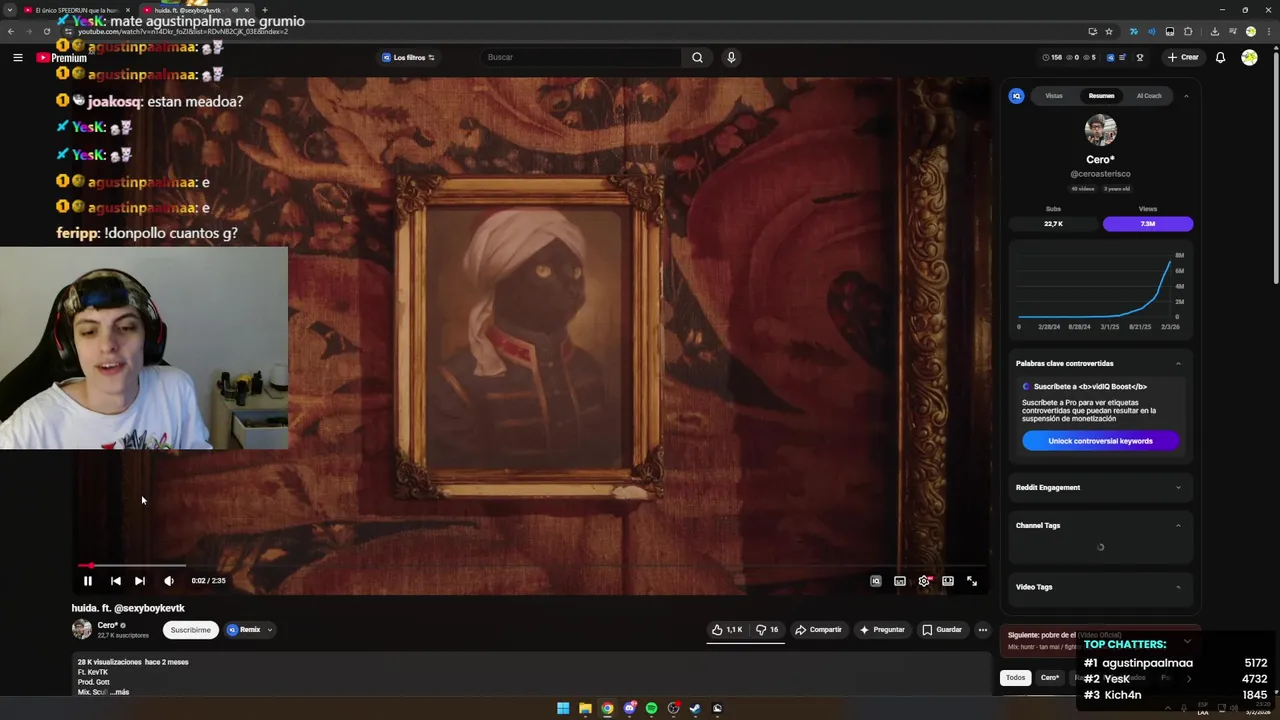Open player settings gear
The width and height of the screenshot is (1280, 720).
pos(924,581)
